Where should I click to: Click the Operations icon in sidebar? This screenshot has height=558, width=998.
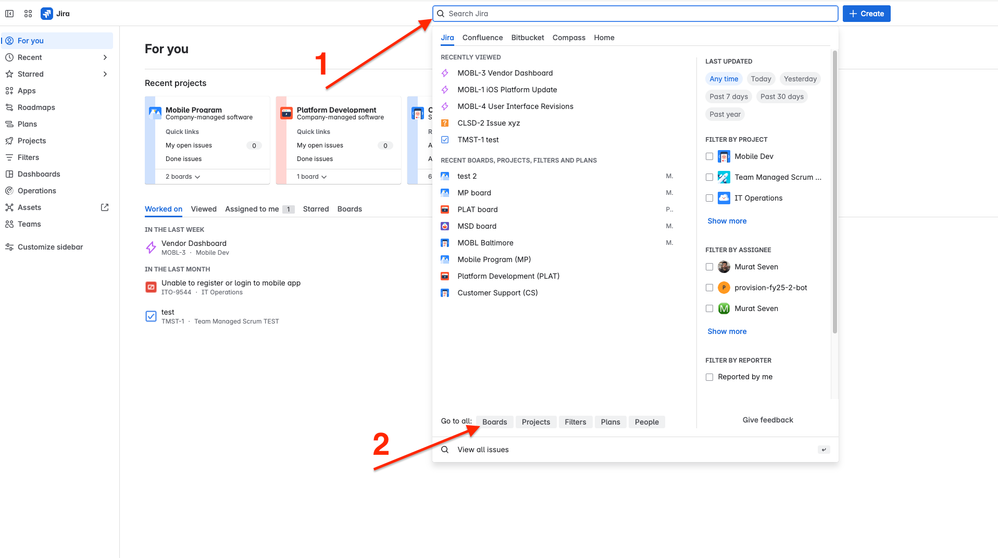click(x=10, y=191)
